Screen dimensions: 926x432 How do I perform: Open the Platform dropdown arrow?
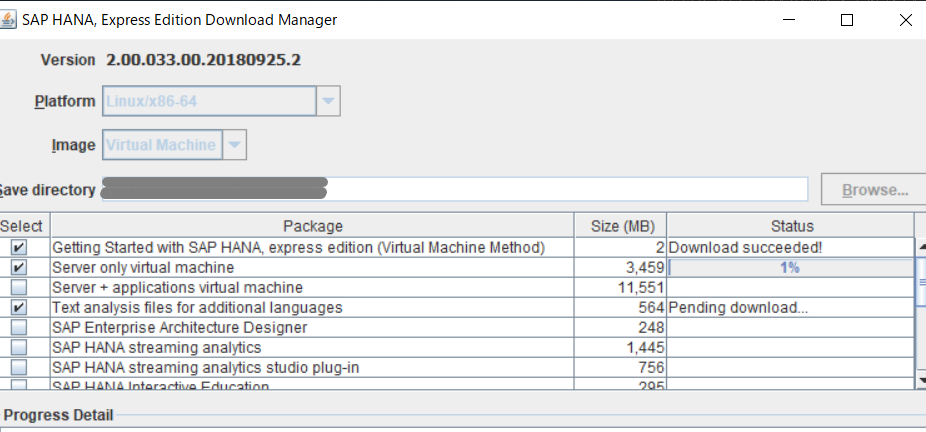click(x=329, y=101)
